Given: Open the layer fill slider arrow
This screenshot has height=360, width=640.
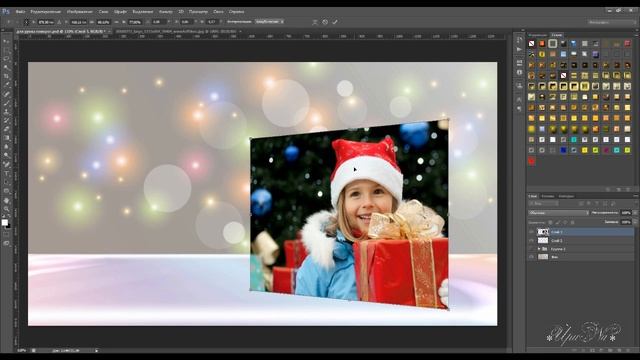Looking at the screenshot, I should point(635,222).
